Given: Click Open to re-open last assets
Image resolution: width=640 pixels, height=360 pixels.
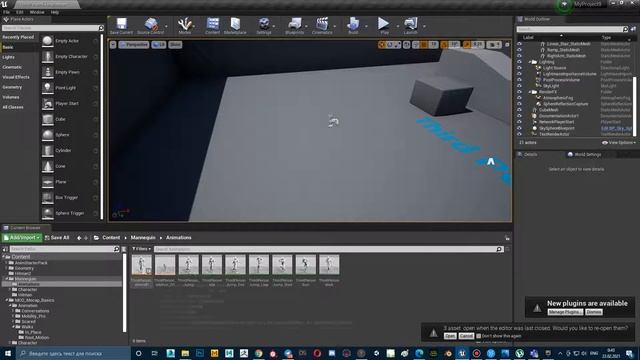Looking at the screenshot, I should 450,336.
